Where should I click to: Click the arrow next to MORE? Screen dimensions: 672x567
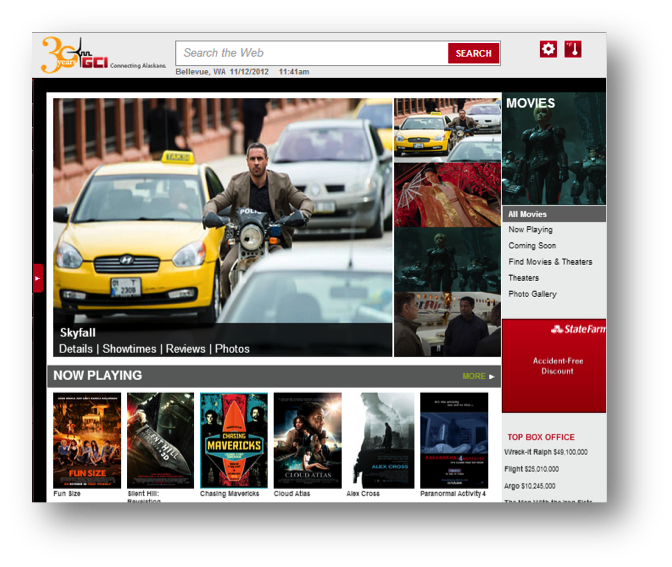pyautogui.click(x=492, y=377)
